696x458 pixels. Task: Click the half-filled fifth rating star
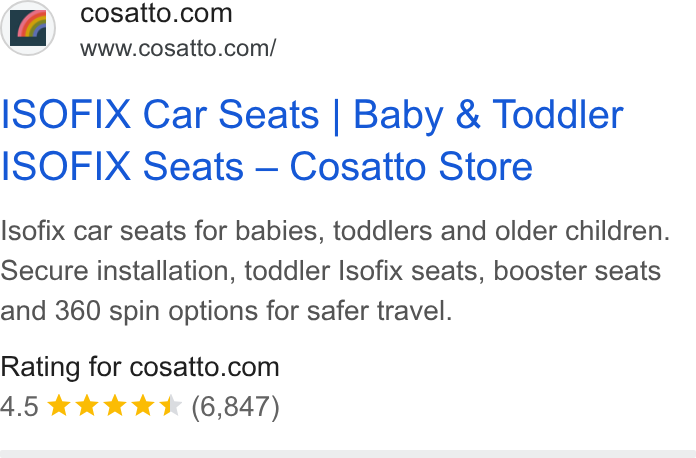point(171,406)
